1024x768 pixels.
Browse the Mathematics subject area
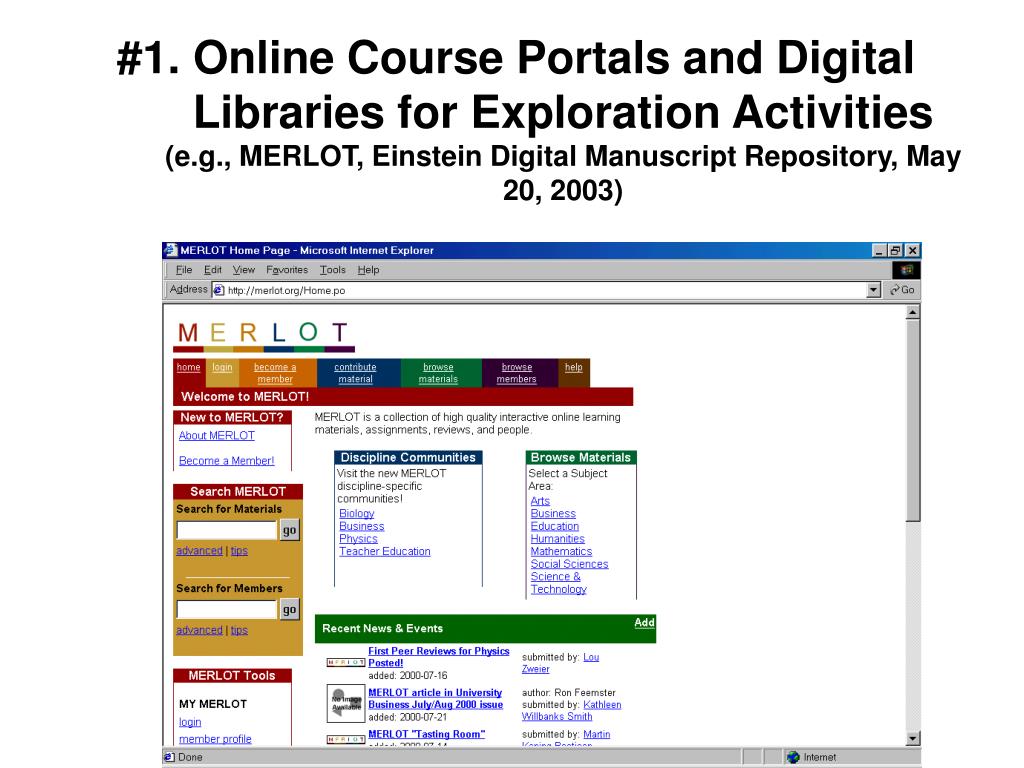[561, 551]
